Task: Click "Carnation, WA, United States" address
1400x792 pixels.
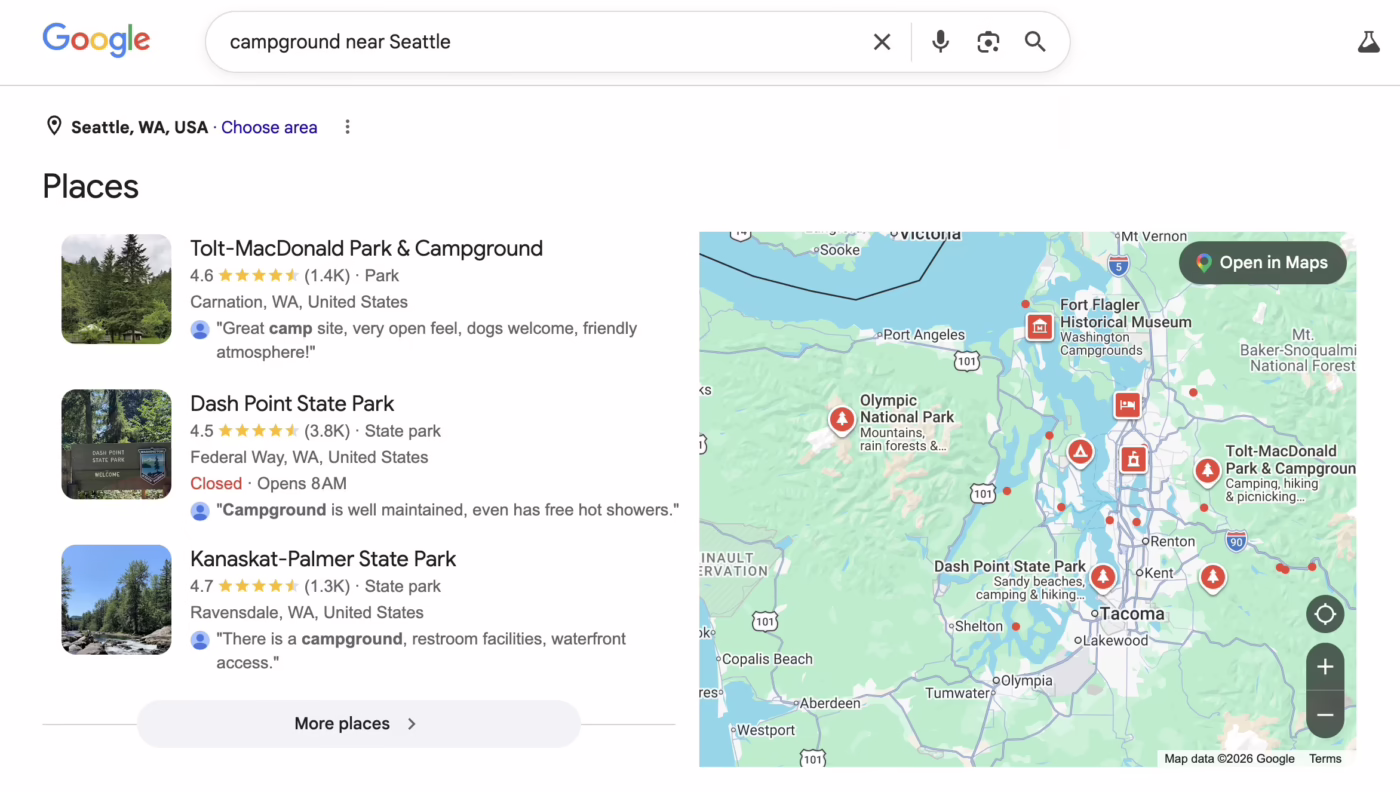Action: coord(299,302)
